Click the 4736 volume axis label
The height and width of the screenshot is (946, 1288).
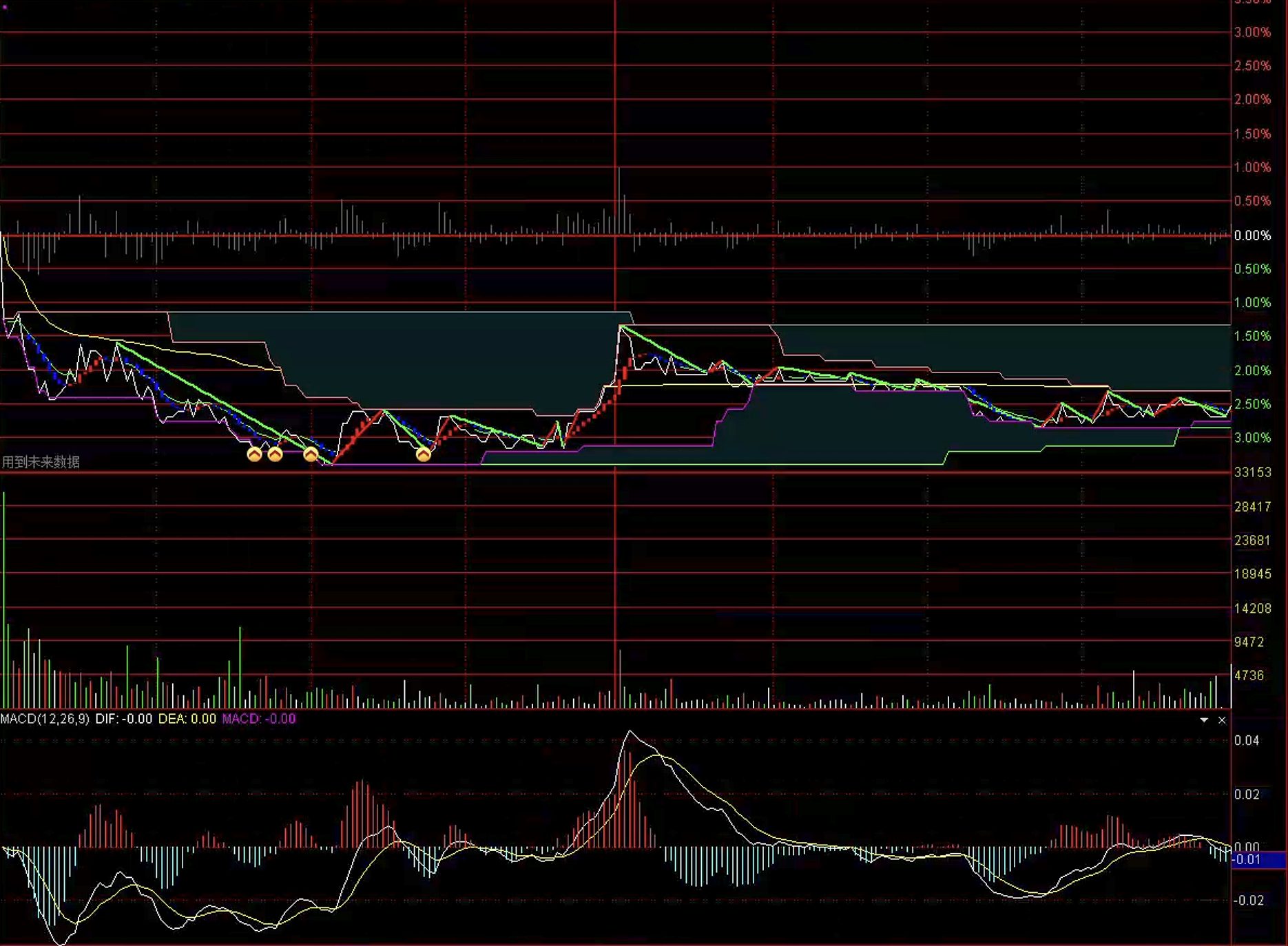1249,676
